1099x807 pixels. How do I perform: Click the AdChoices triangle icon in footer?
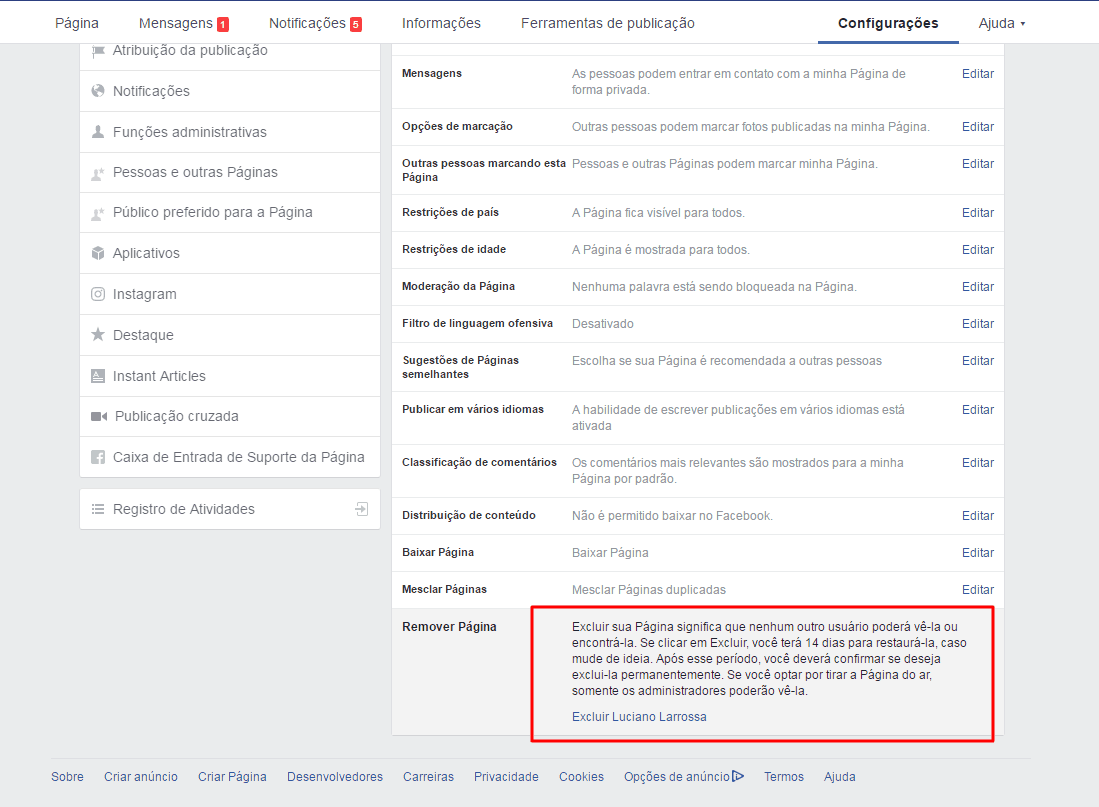738,776
